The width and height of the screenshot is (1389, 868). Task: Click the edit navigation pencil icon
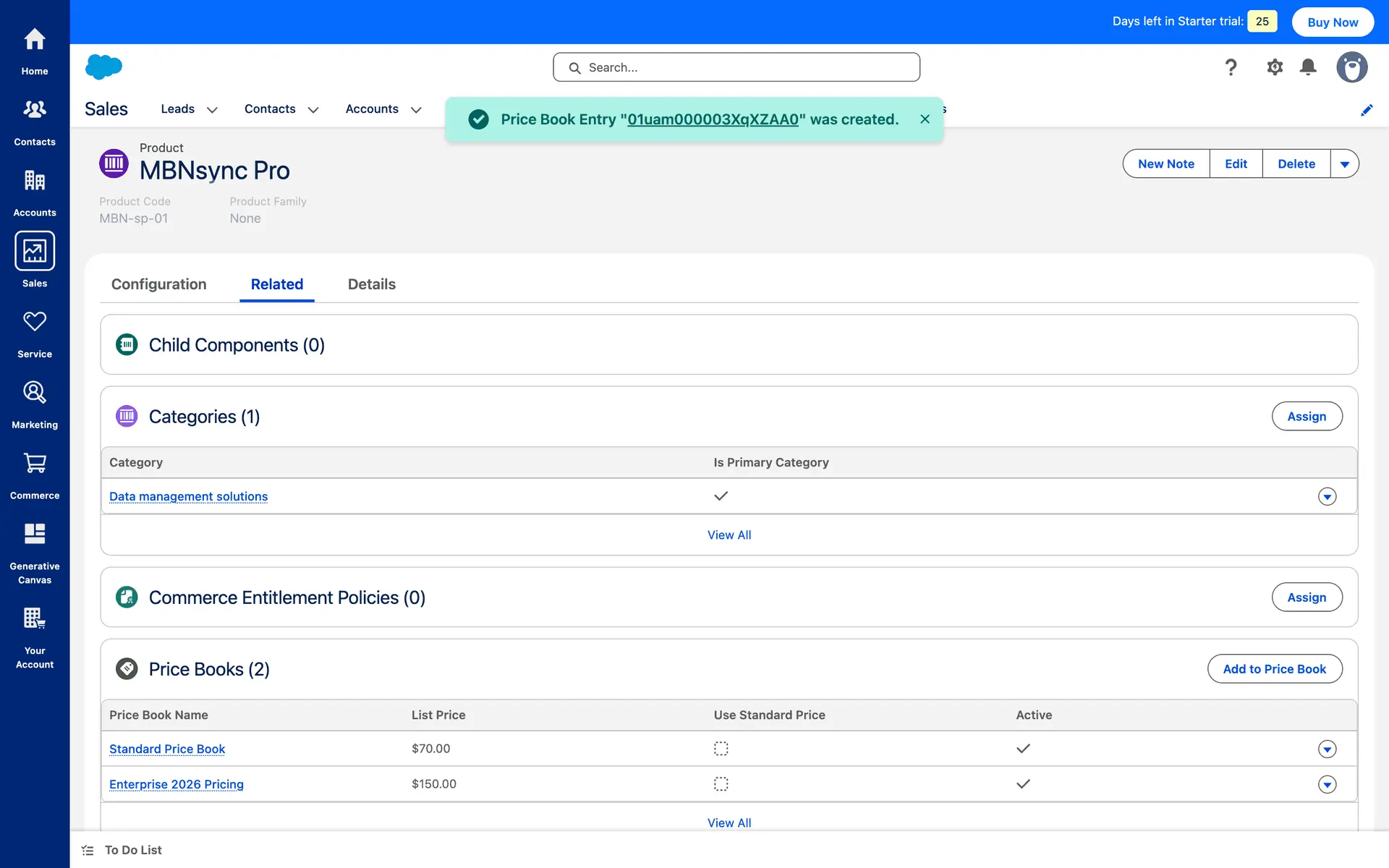point(1367,110)
